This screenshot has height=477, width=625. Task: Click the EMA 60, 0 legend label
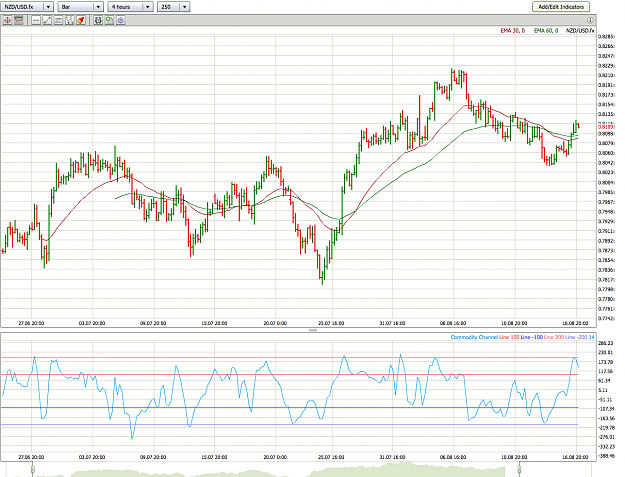tap(546, 31)
